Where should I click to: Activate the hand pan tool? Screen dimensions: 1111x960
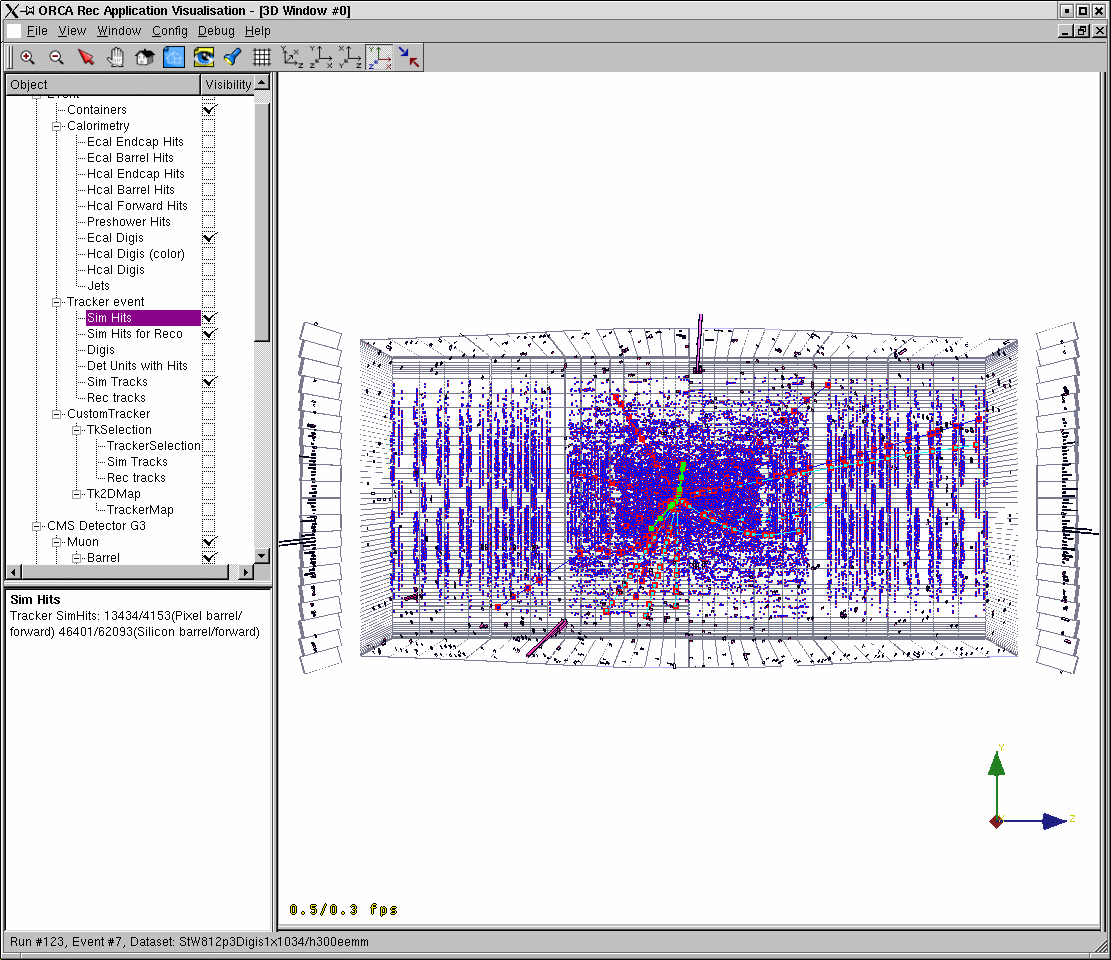(x=115, y=58)
